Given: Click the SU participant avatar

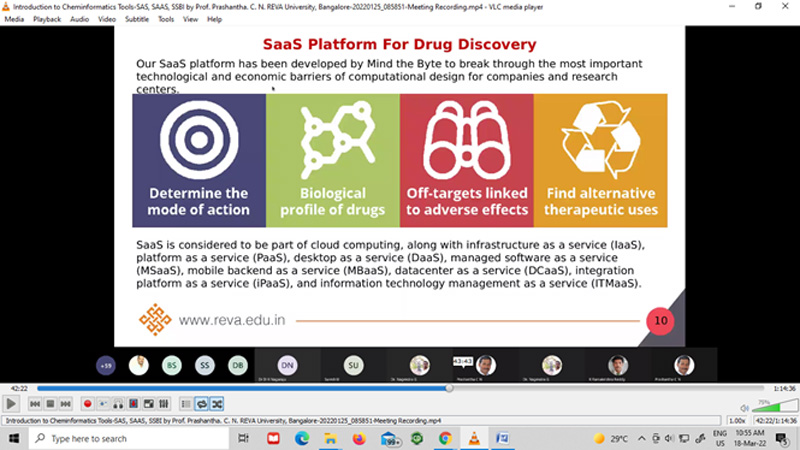Looking at the screenshot, I should 353,365.
